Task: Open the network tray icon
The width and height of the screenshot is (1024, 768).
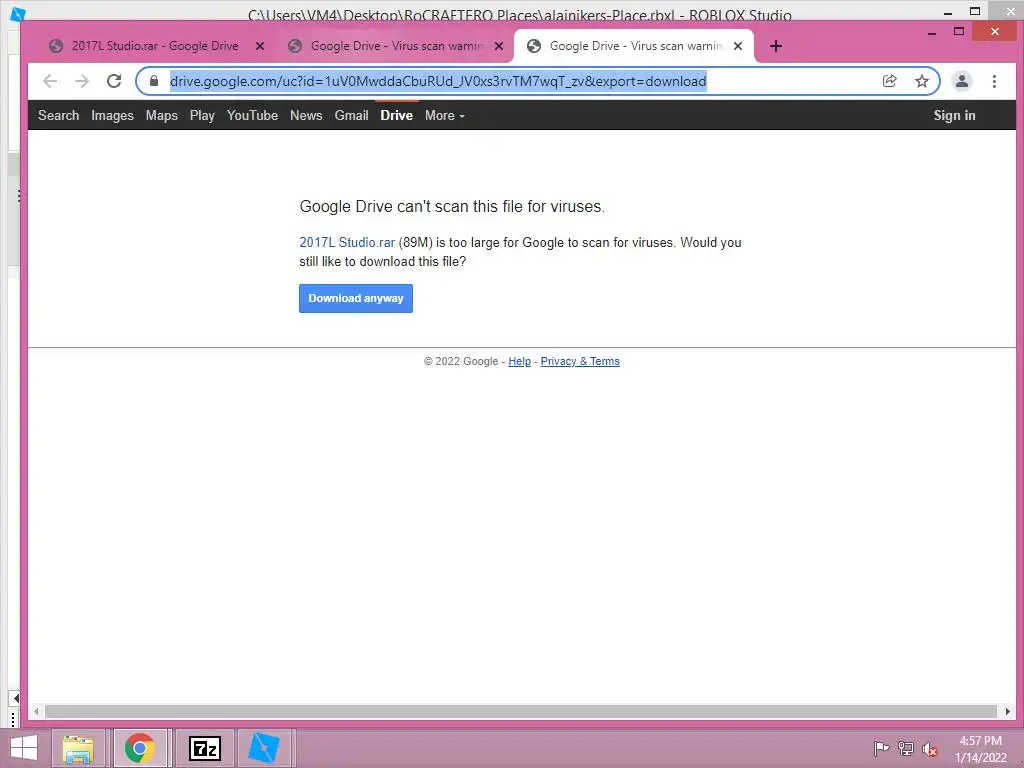Action: (906, 748)
